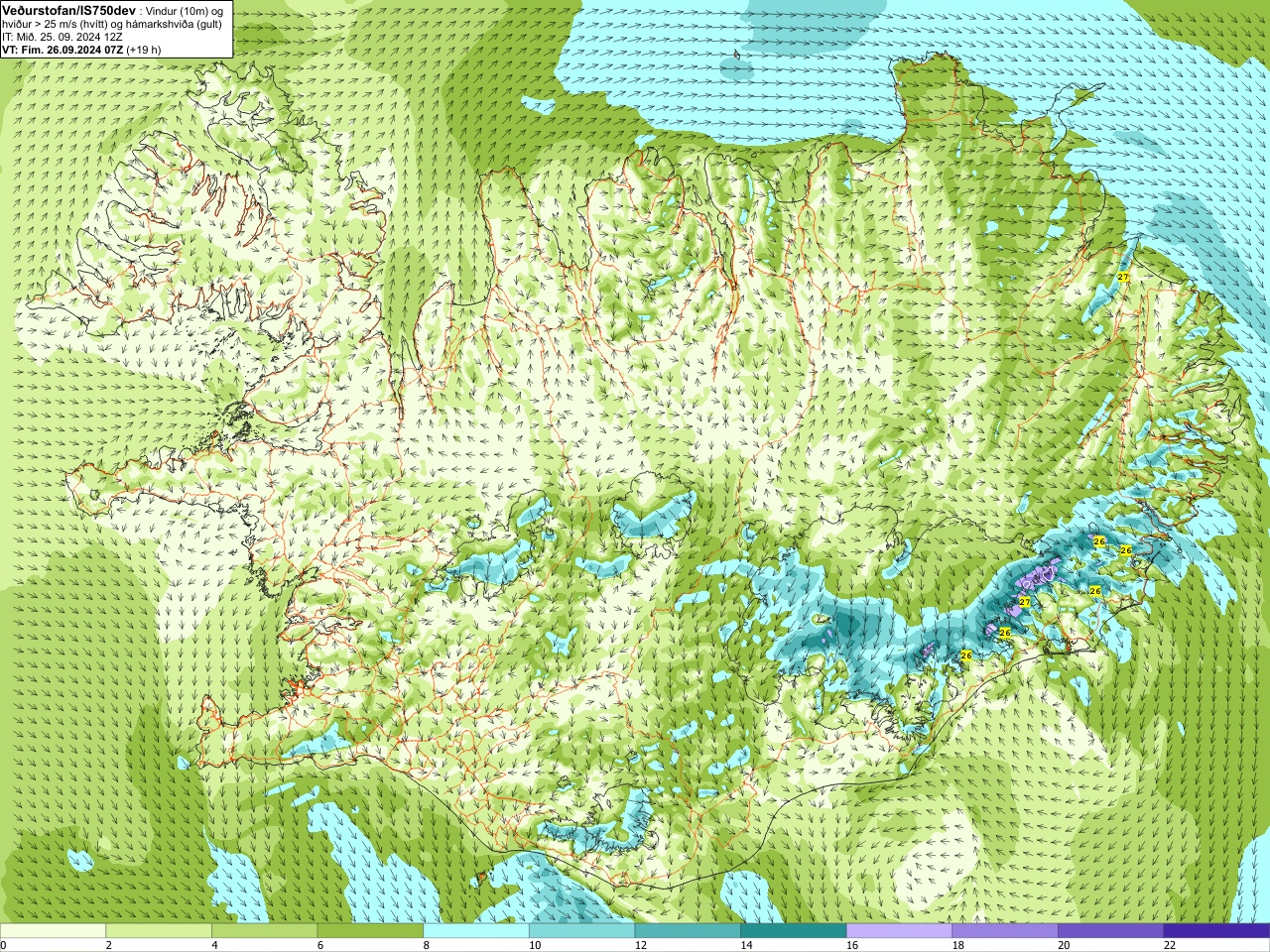Click the "(+19 h)" forecast offset text
Image resolution: width=1270 pixels, height=952 pixels.
tap(144, 50)
